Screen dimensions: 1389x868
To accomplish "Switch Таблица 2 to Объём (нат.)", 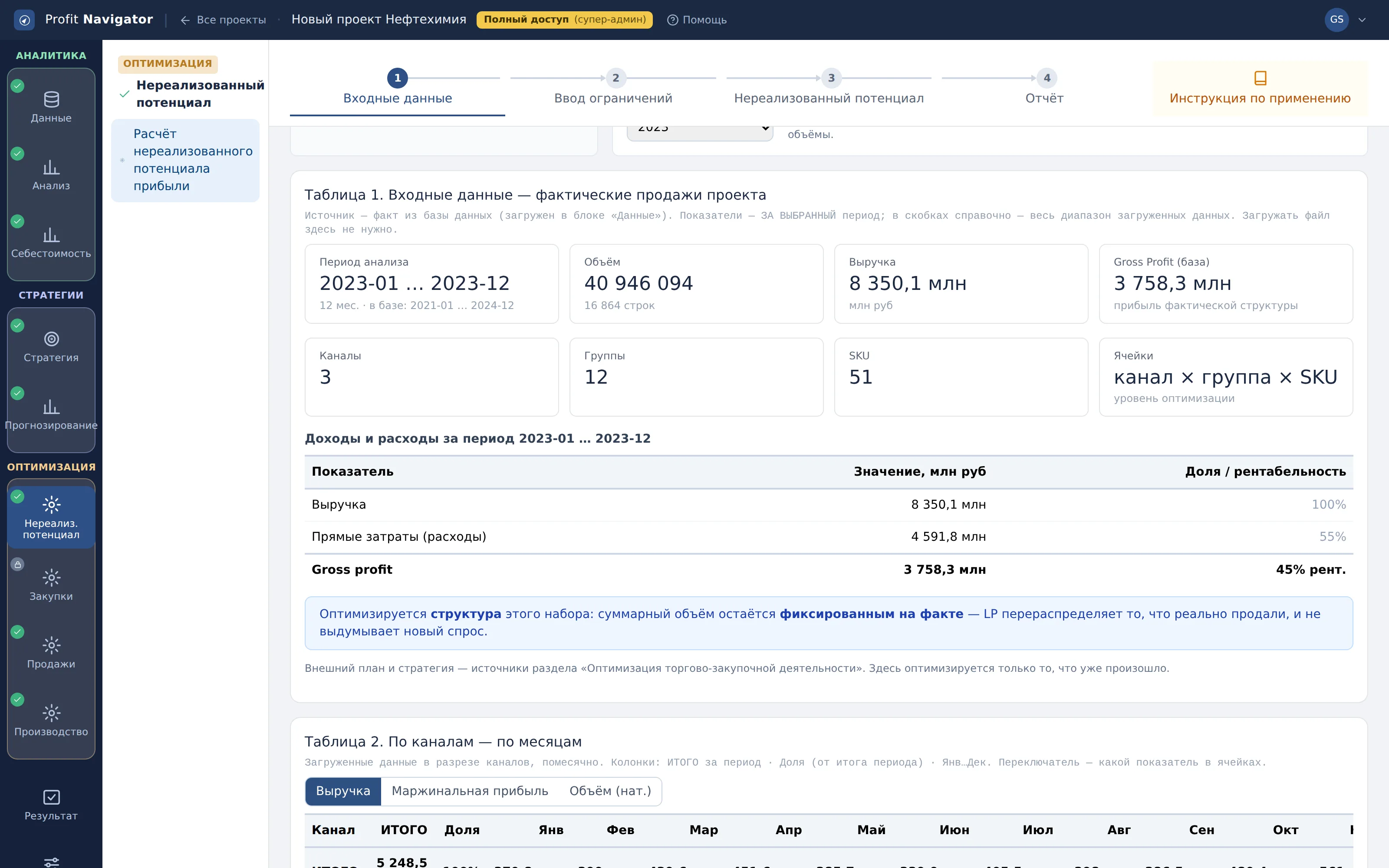I will click(610, 791).
